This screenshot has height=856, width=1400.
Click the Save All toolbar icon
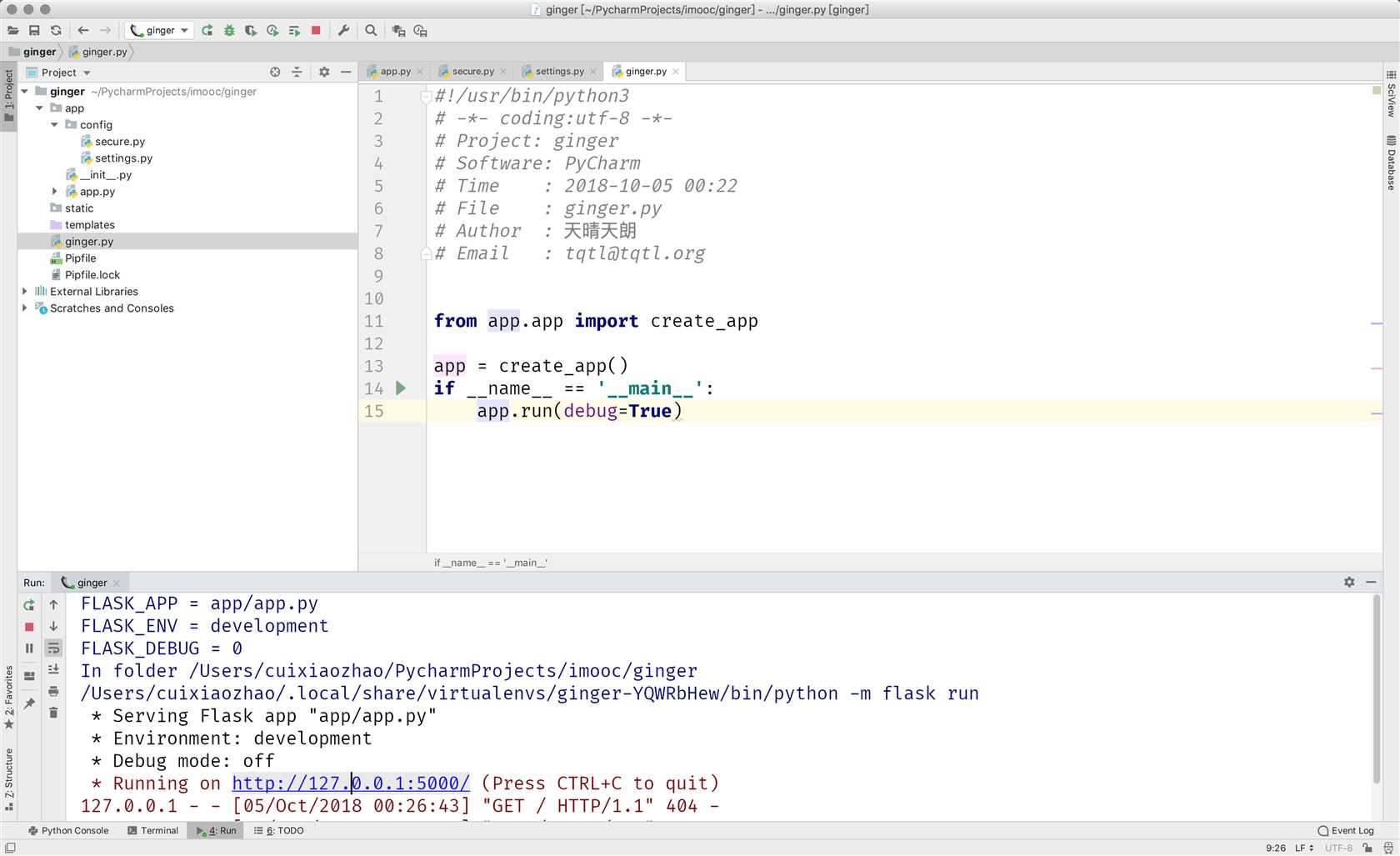[x=34, y=31]
